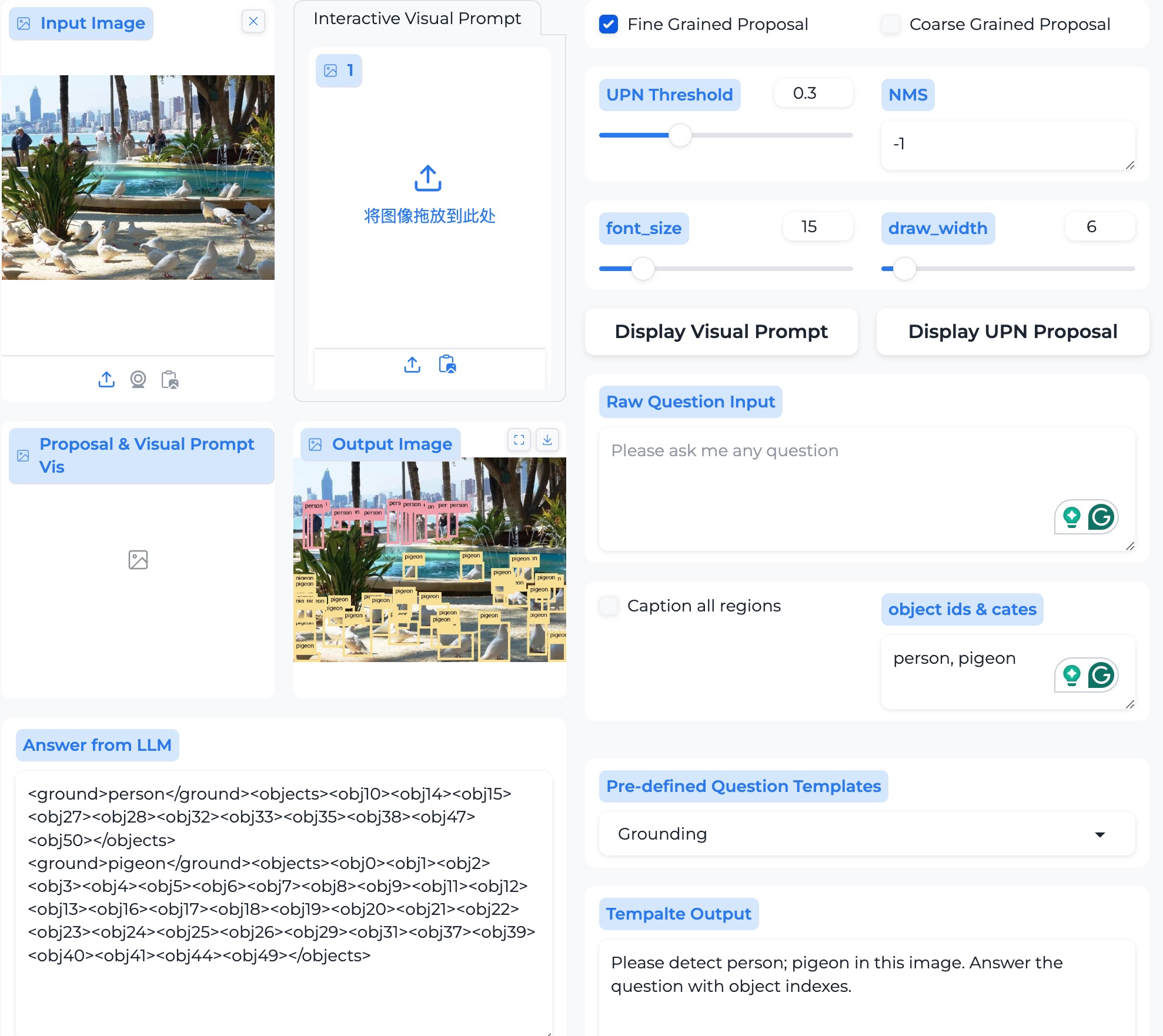Click webcam capture icon under Input Image
This screenshot has width=1163, height=1036.
[x=138, y=379]
